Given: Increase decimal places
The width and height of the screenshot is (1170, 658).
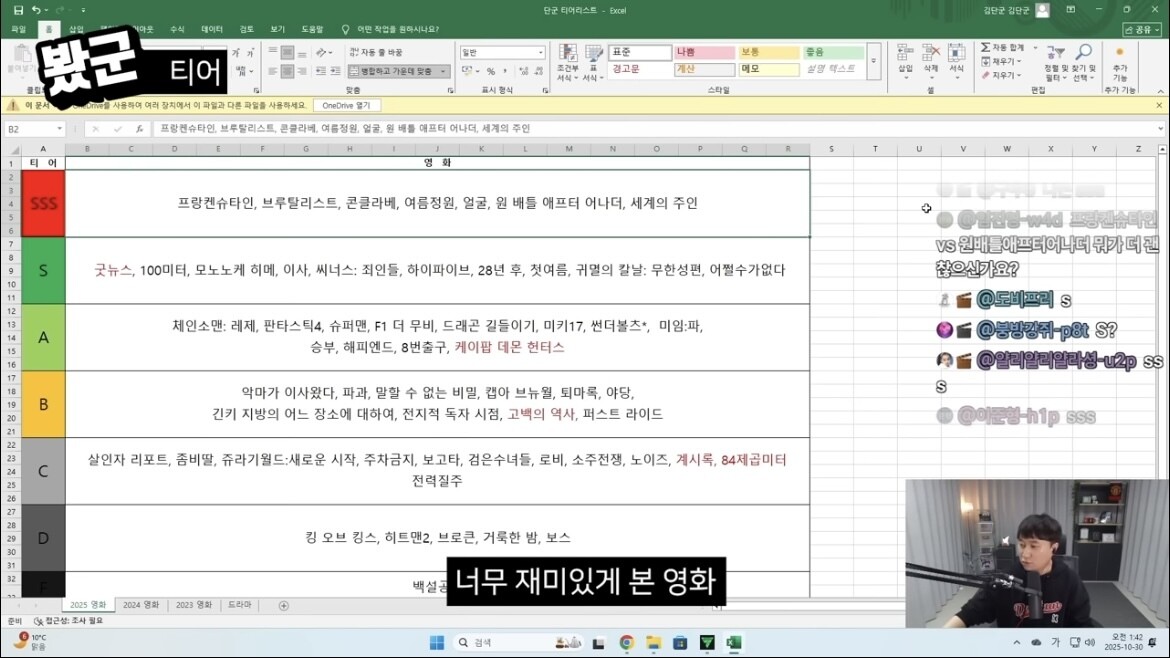Looking at the screenshot, I should 523,72.
